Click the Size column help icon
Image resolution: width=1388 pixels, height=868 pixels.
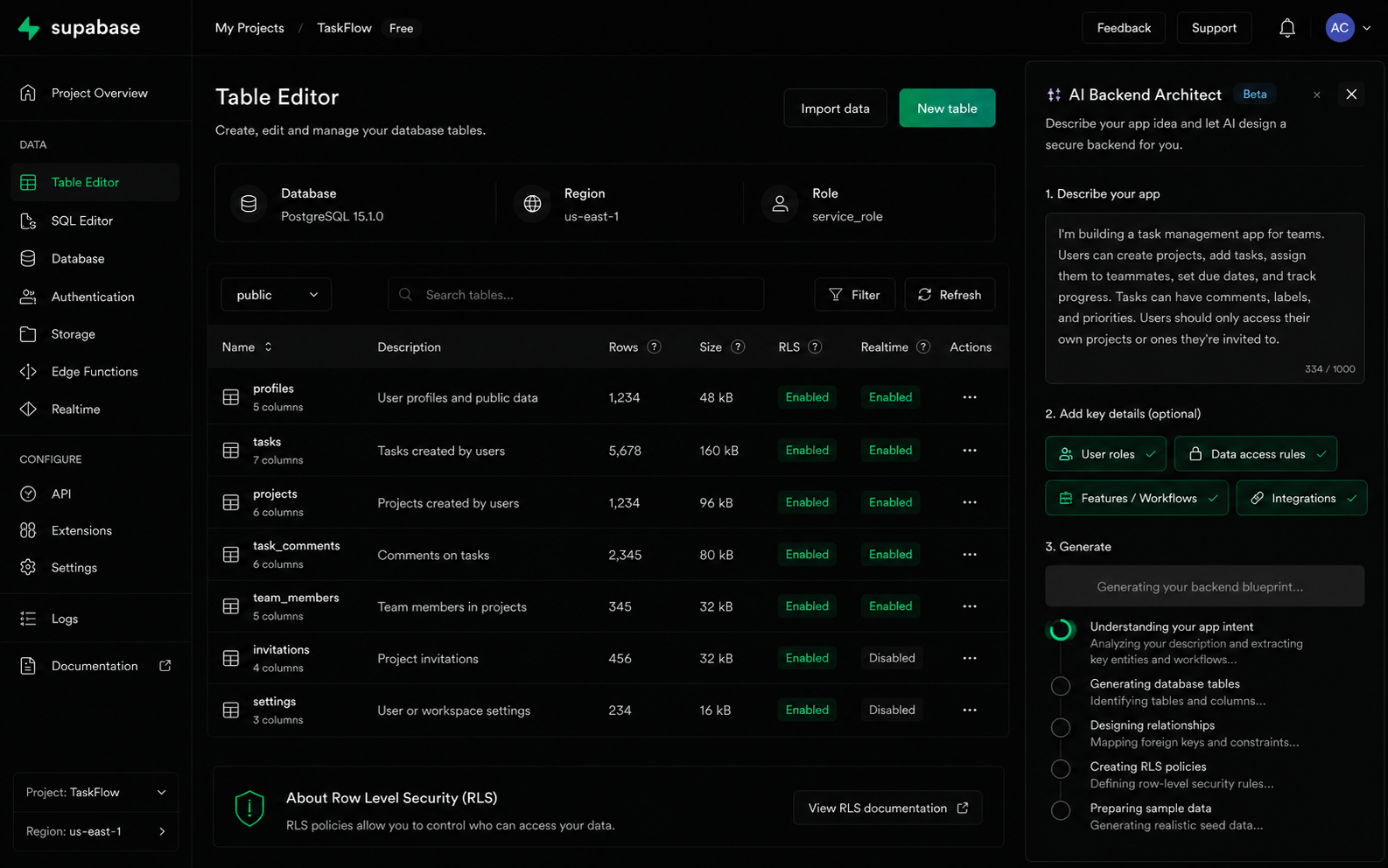738,347
